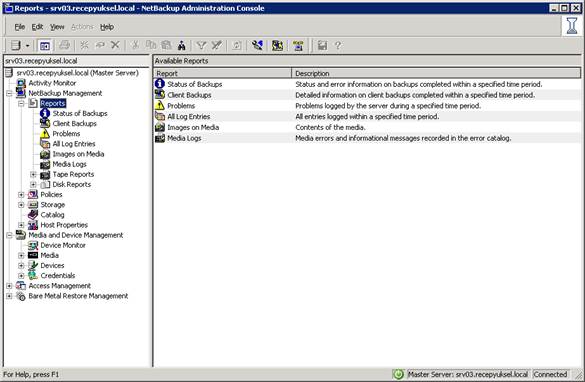This screenshot has width=585, height=382.
Task: Click the Refresh toolbar icon
Action: pos(237,46)
